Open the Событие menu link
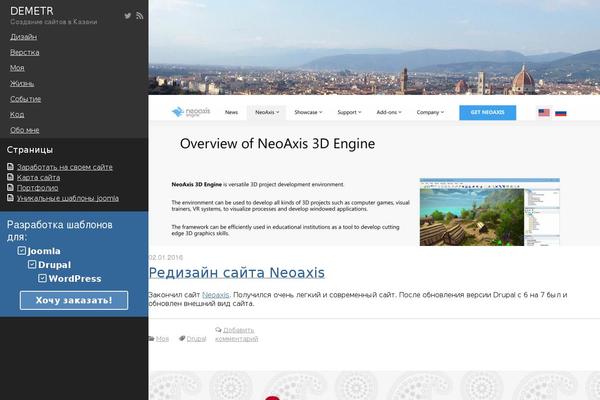Image resolution: width=600 pixels, height=400 pixels. coord(25,99)
